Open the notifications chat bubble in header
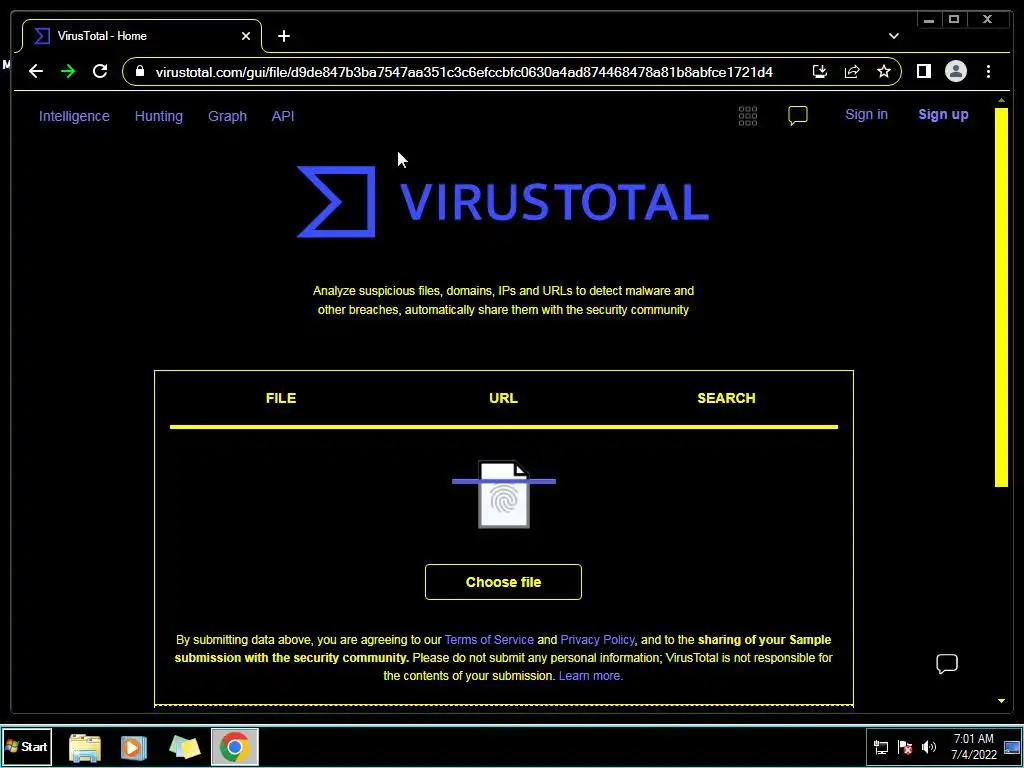This screenshot has width=1024, height=768. [x=797, y=116]
